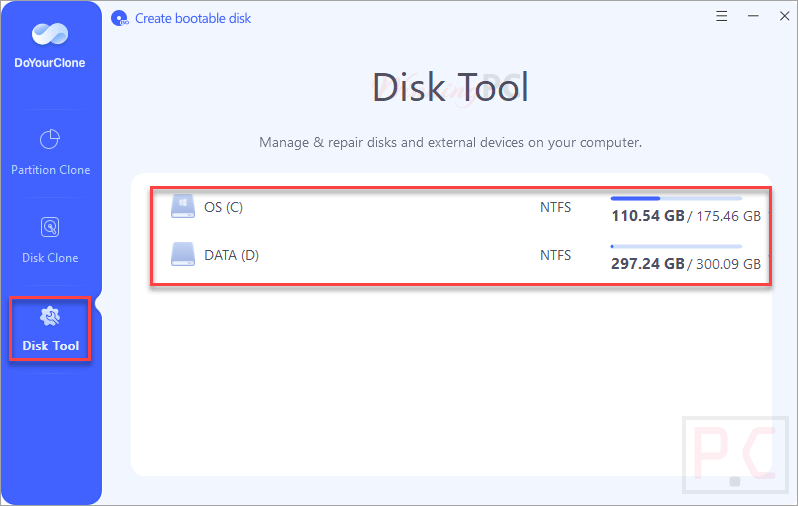The height and width of the screenshot is (506, 798).
Task: Click the DATA (D) drive icon
Action: (183, 254)
